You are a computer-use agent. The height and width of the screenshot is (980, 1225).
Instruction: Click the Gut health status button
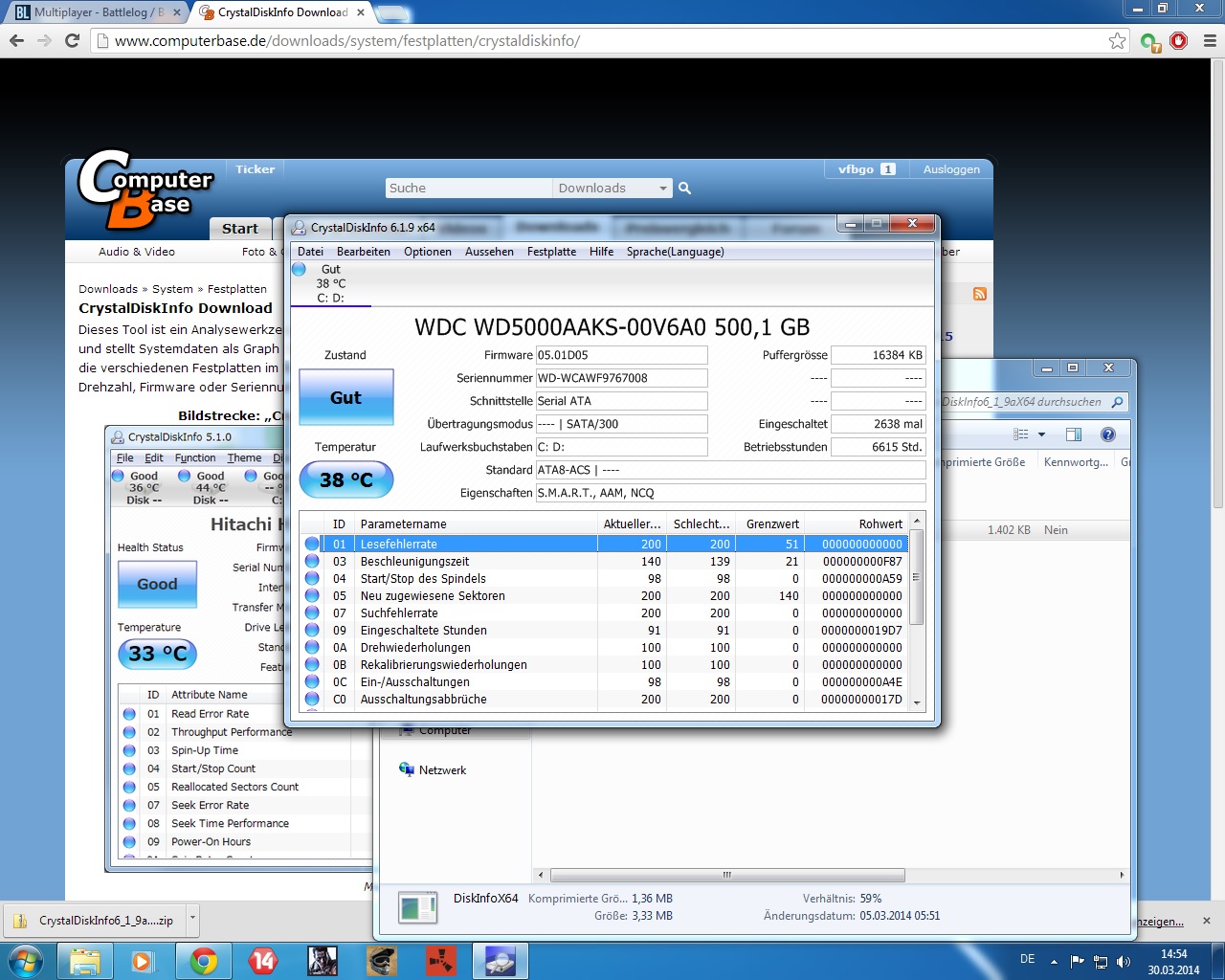(346, 397)
